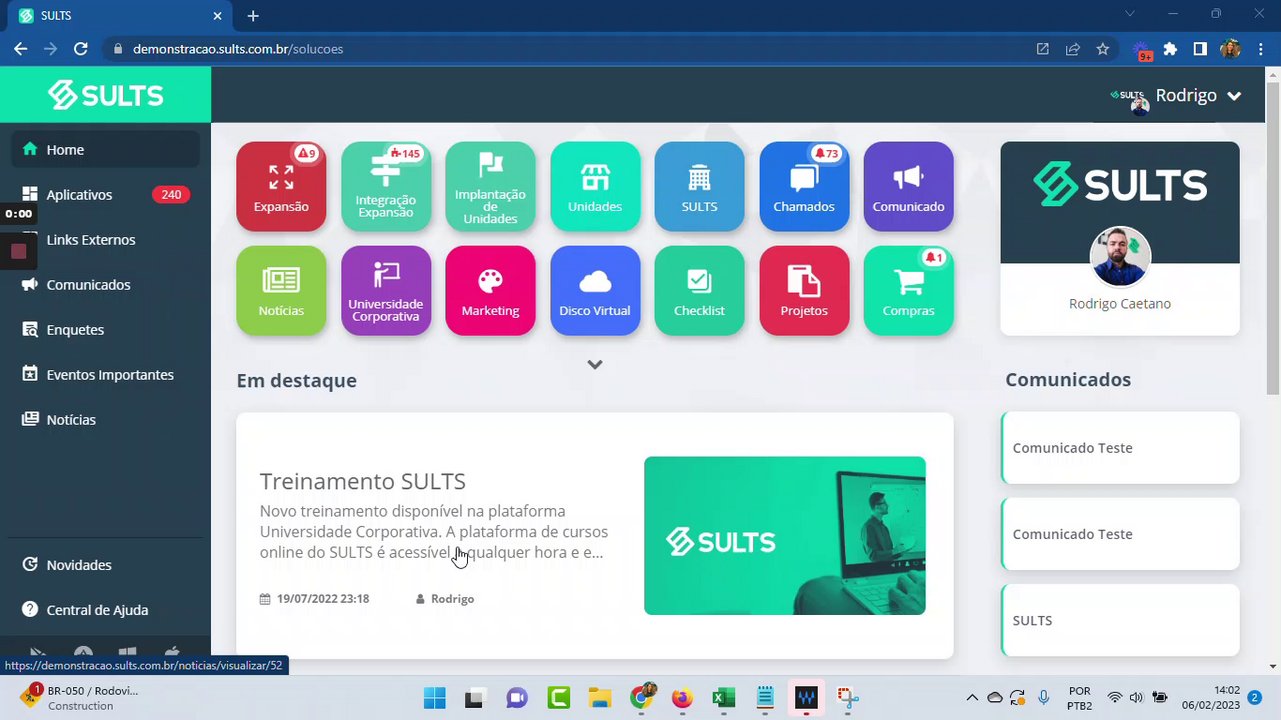Screen dimensions: 1281x720
Task: Click the SULTS logo in header
Action: [106, 95]
